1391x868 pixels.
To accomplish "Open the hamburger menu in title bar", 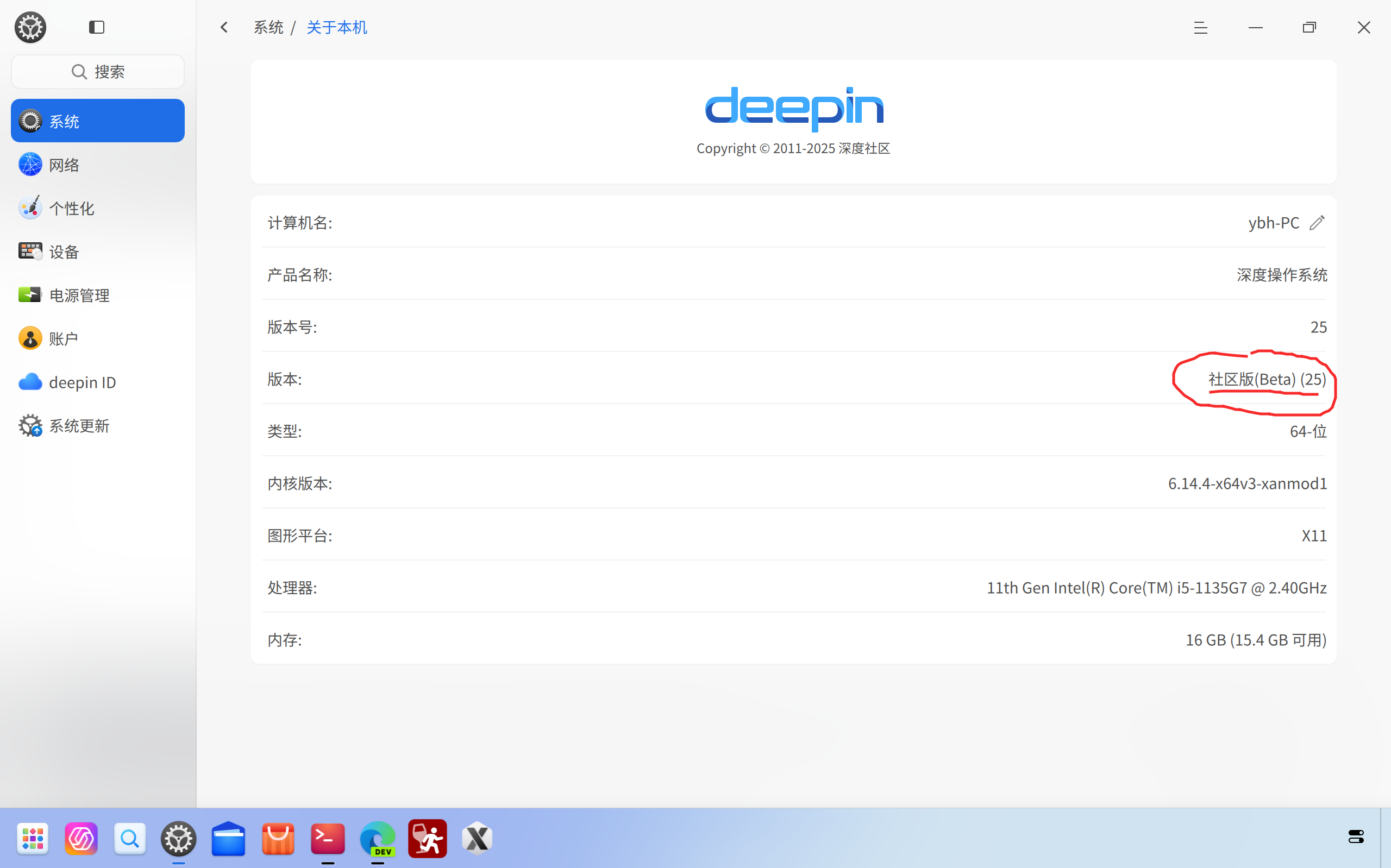I will pos(1200,27).
